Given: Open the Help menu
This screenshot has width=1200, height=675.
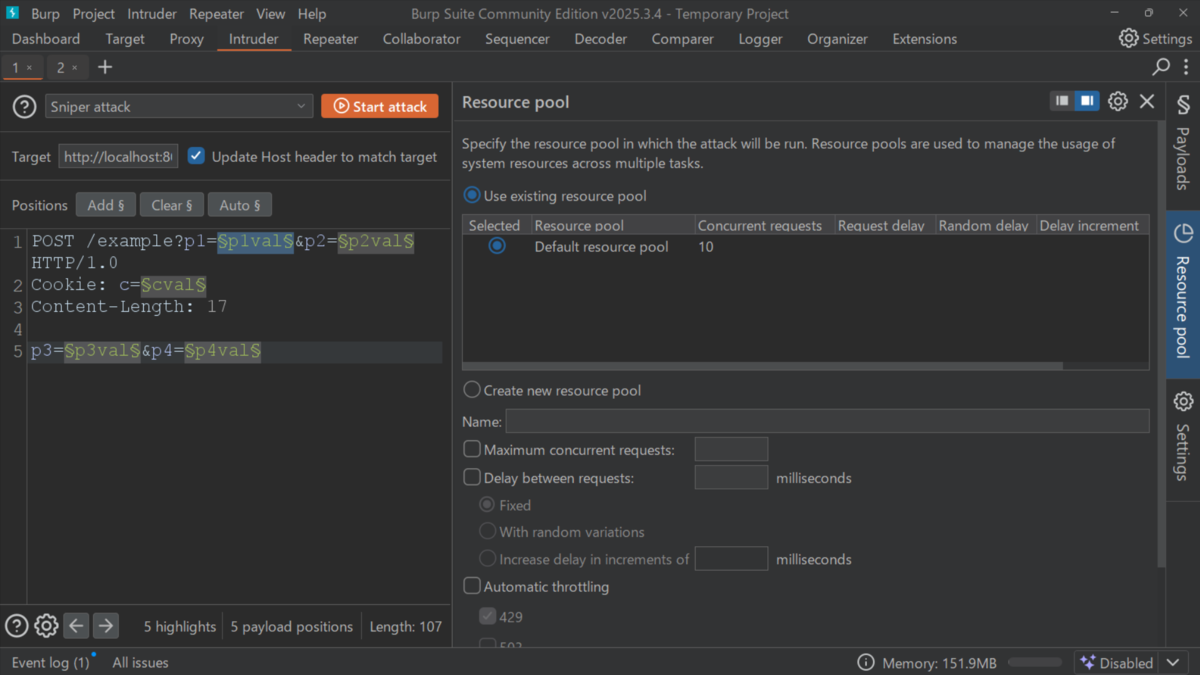Looking at the screenshot, I should (312, 14).
